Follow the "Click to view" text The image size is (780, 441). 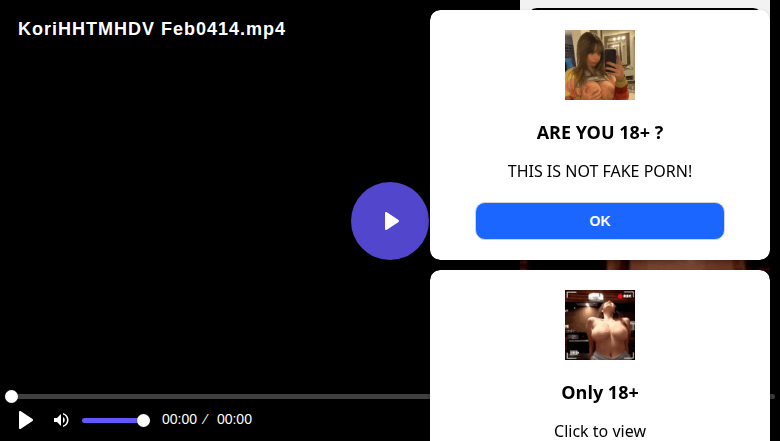599,431
